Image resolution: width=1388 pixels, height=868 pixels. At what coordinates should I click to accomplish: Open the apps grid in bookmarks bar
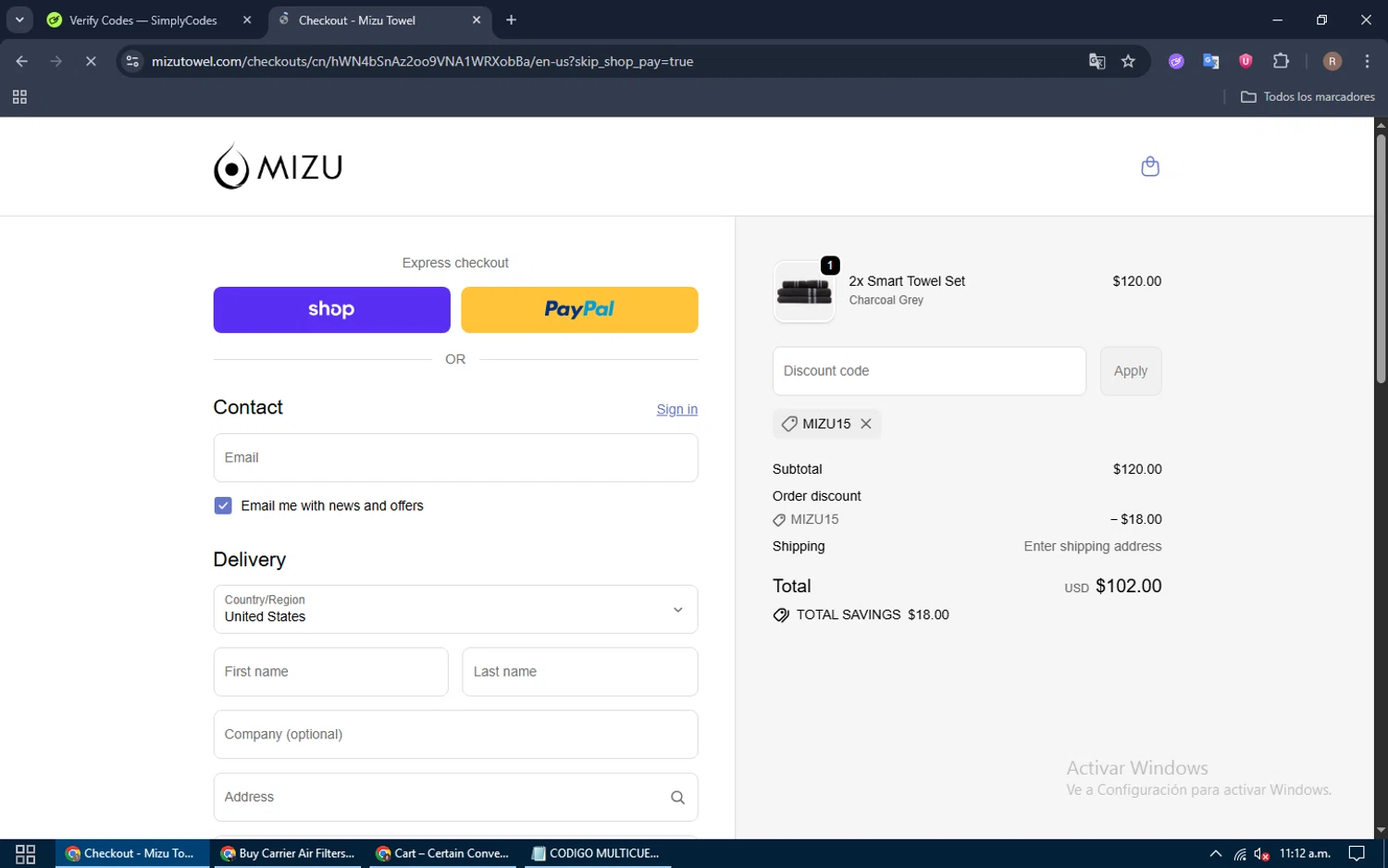point(19,97)
